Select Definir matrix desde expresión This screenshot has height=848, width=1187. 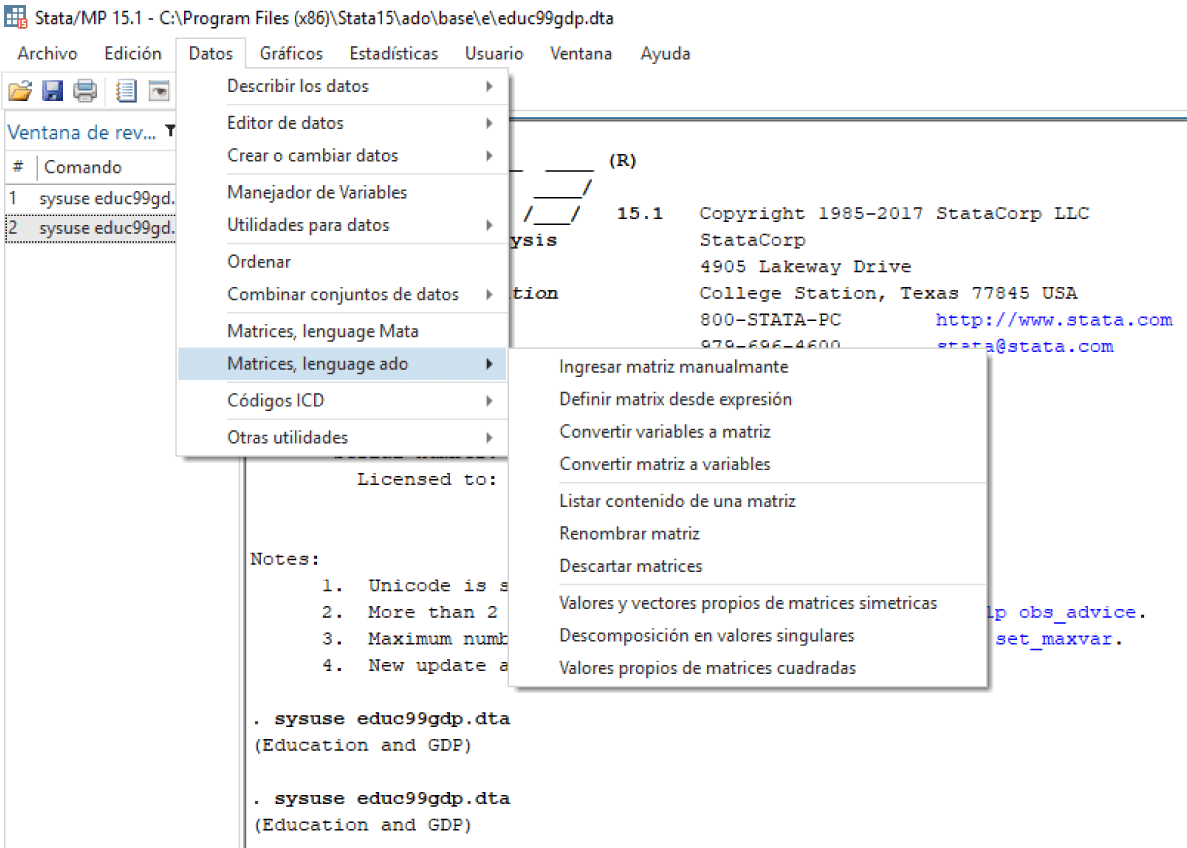(x=748, y=400)
